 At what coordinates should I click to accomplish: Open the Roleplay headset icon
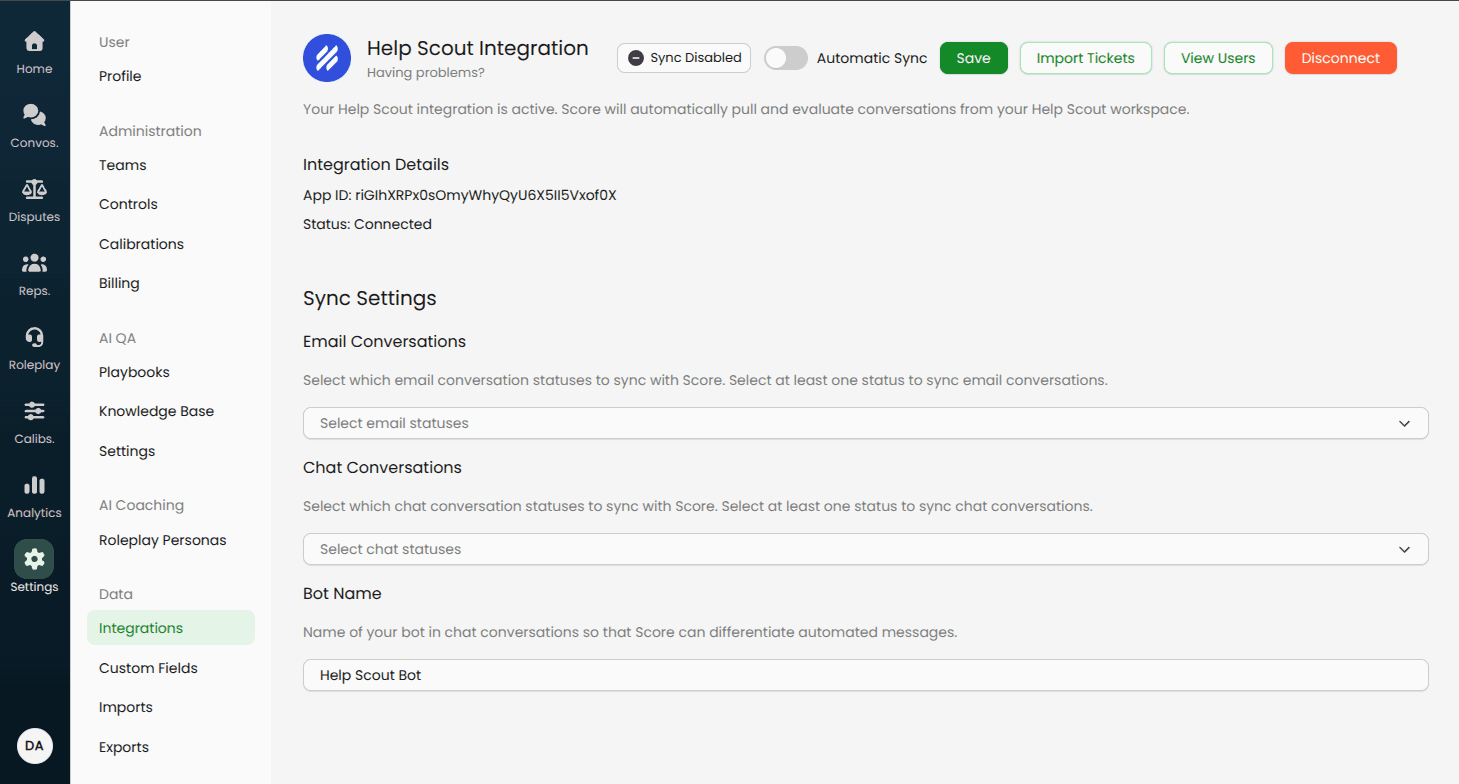pos(34,337)
